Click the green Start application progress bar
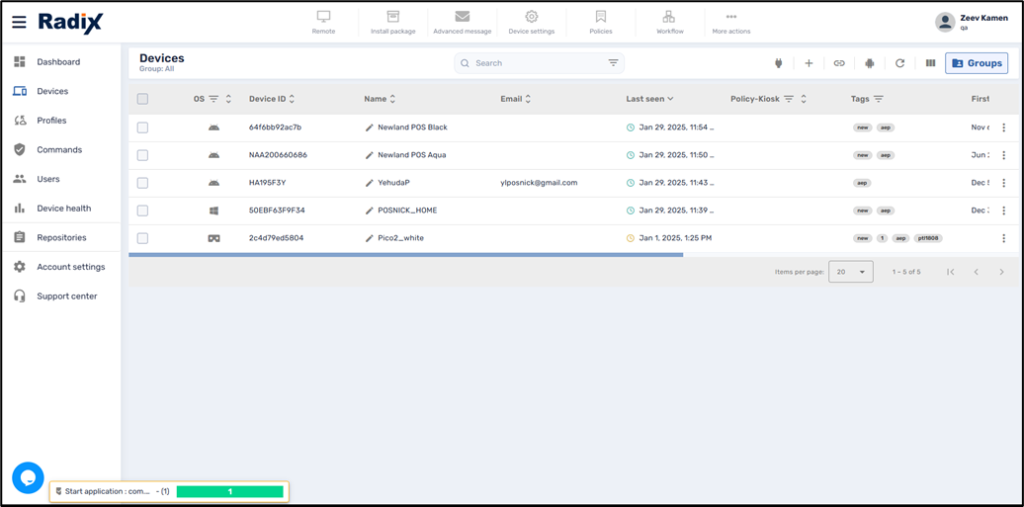Viewport: 1024px width, 507px height. click(229, 492)
